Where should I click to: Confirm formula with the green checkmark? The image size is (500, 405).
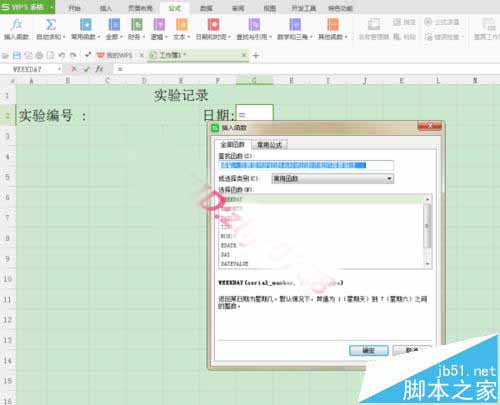pos(87,69)
